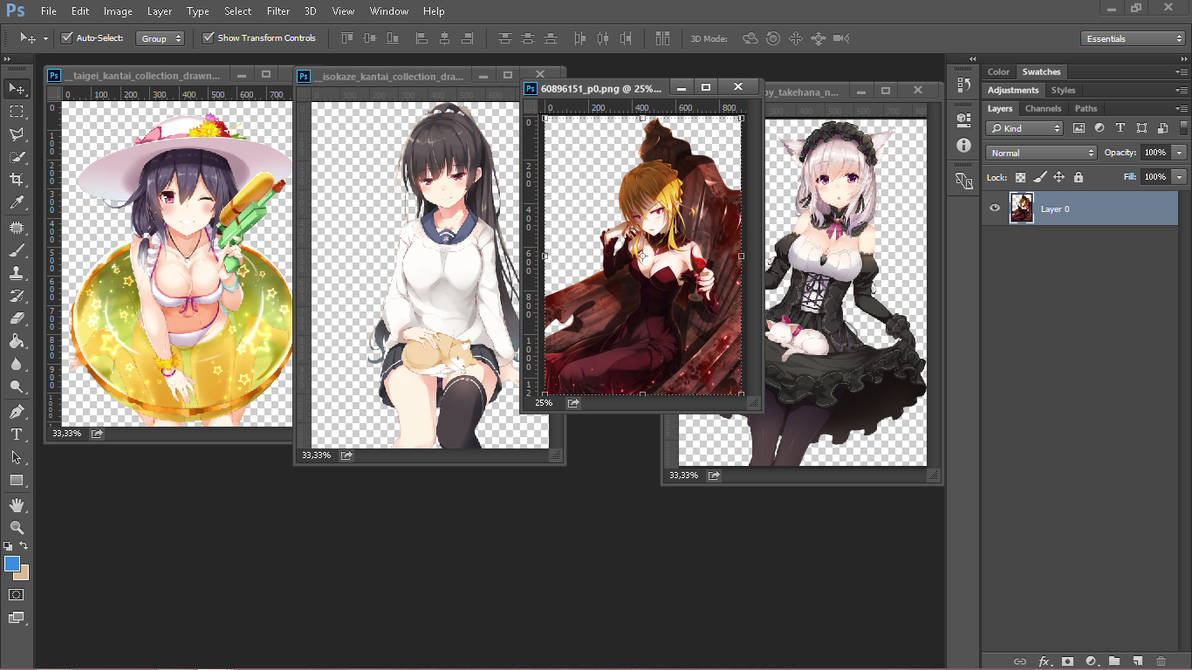Screen dimensions: 1192x670
Task: Open the layer Kind filter dropdown
Action: click(x=1024, y=129)
